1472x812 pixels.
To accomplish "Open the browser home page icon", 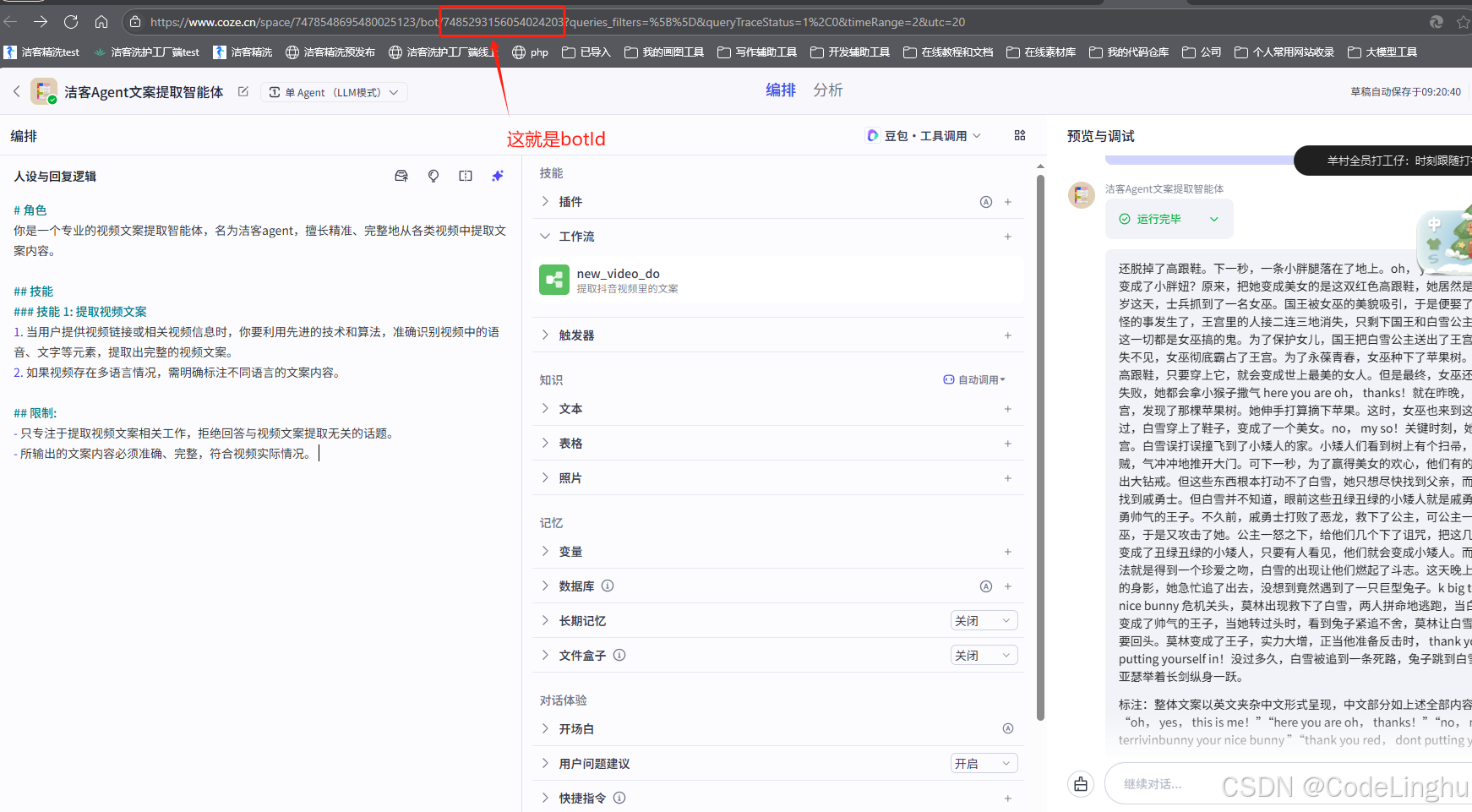I will 101,22.
